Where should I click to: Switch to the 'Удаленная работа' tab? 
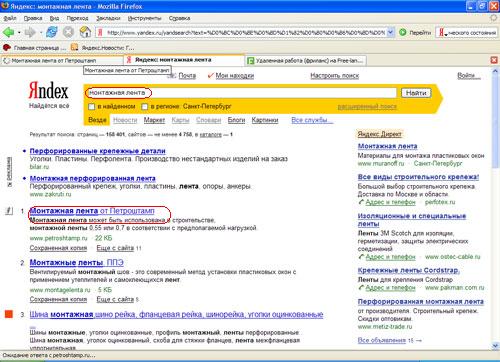point(306,60)
